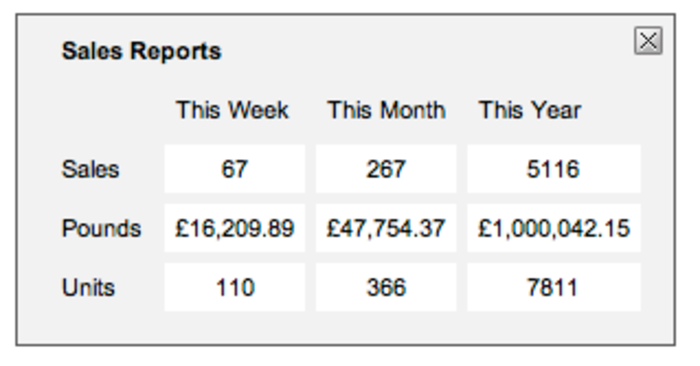Viewport: 700px width, 366px height.
Task: Click the Sales row label
Action: click(x=90, y=169)
